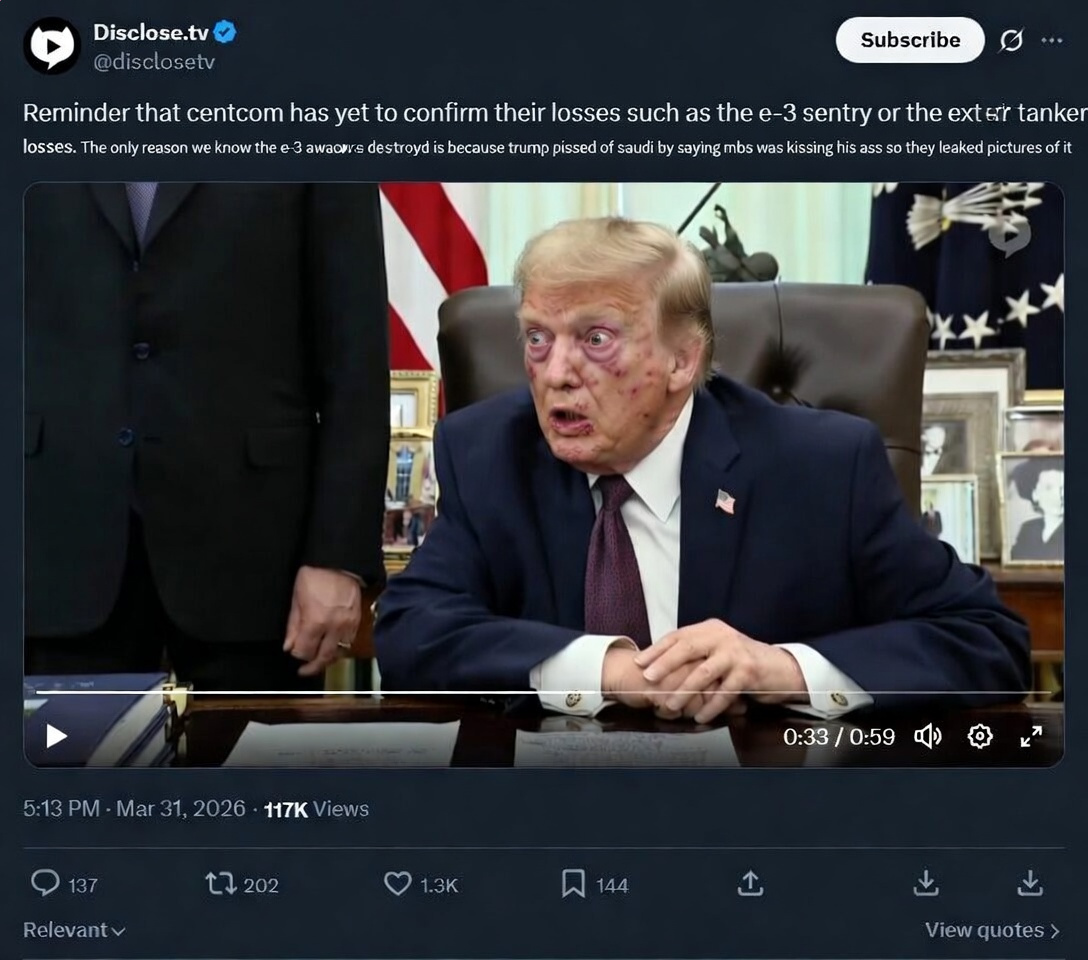Mute the video using speaker icon

(928, 736)
